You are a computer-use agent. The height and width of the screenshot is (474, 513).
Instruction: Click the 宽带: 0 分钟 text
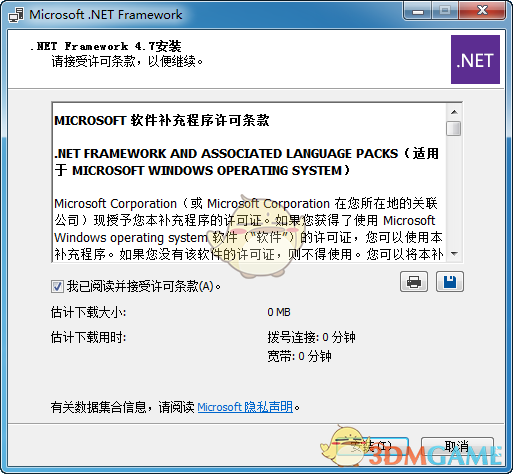299,356
